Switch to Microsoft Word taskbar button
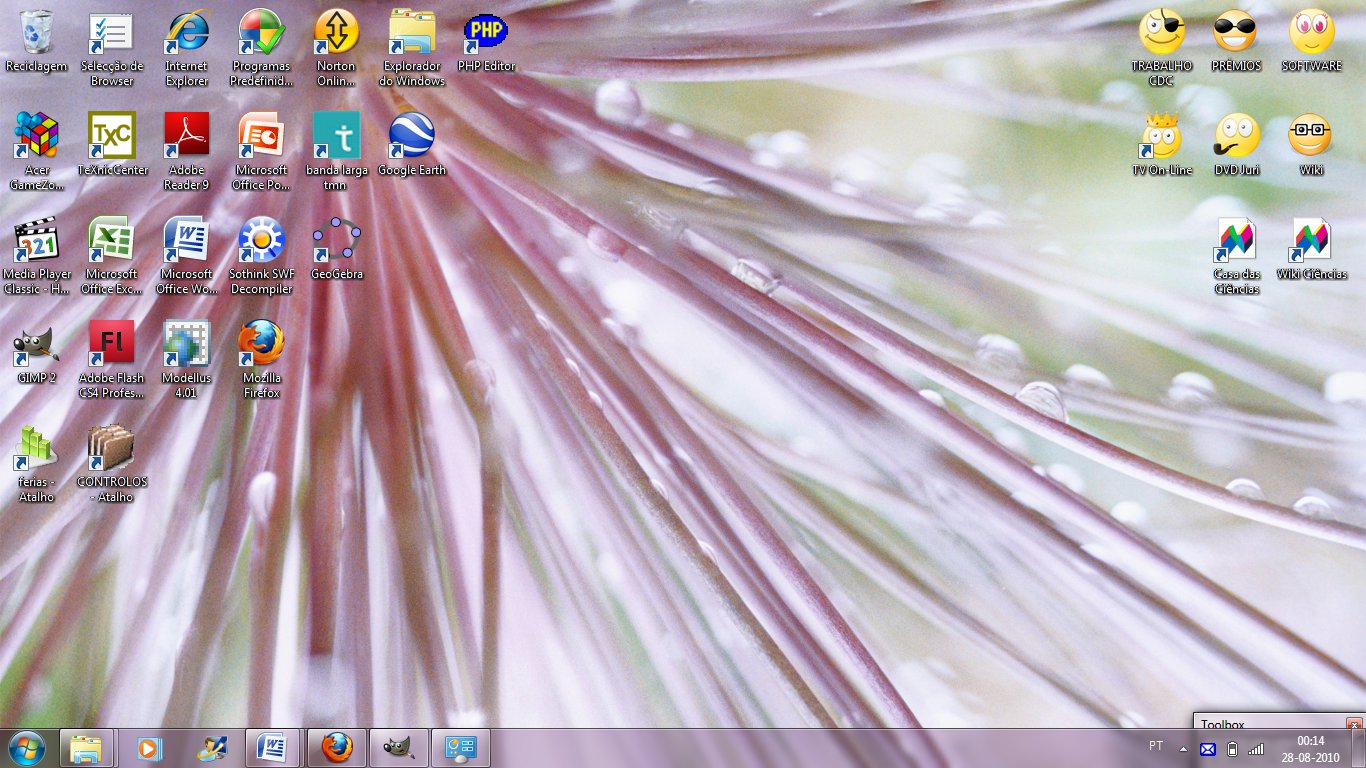The height and width of the screenshot is (768, 1366). pyautogui.click(x=272, y=748)
